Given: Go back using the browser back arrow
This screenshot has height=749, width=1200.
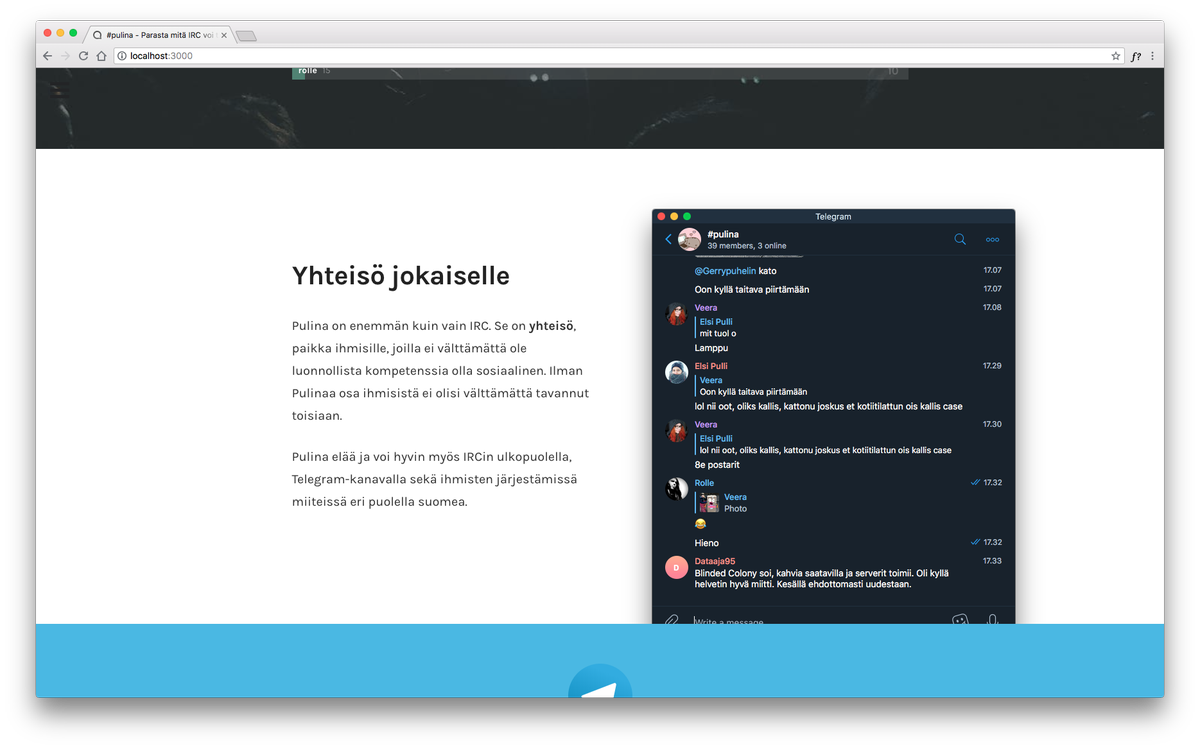Looking at the screenshot, I should 47,56.
